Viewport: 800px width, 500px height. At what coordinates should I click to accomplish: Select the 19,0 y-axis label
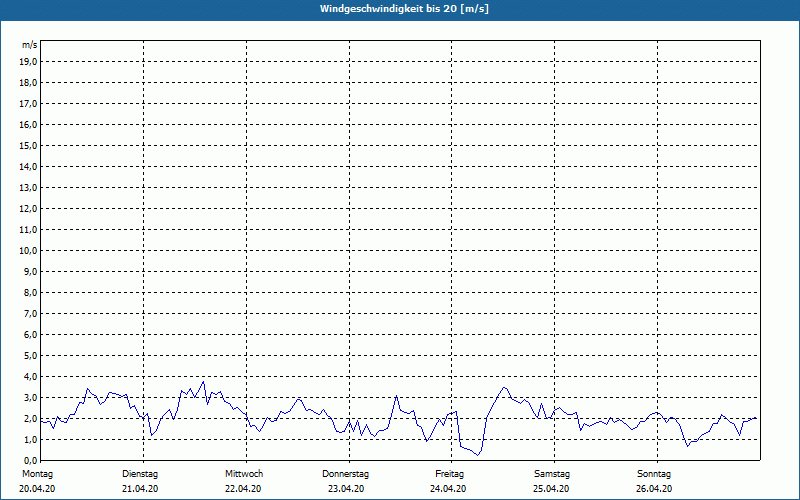tap(29, 62)
